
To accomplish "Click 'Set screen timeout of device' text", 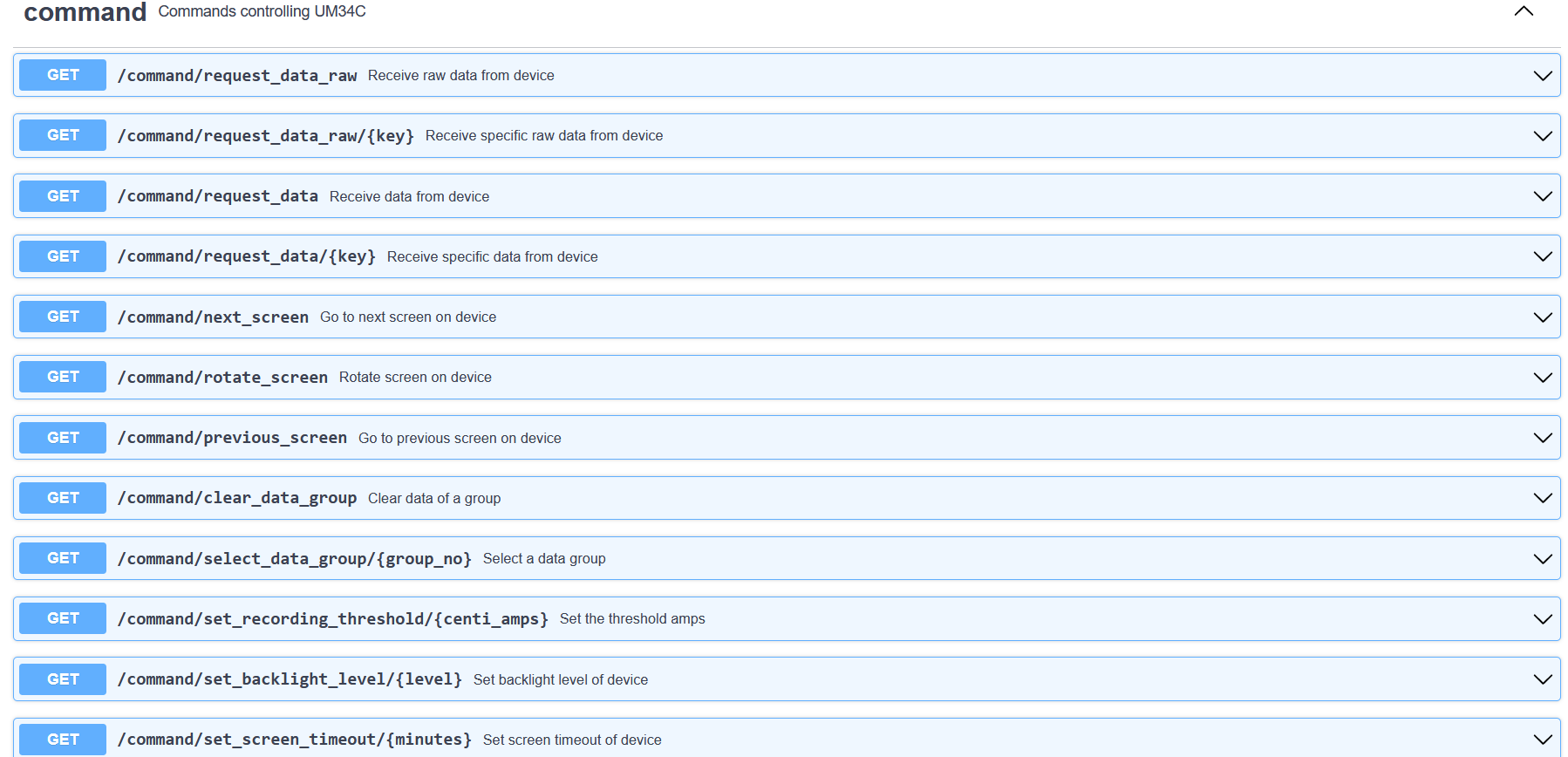I will point(572,740).
